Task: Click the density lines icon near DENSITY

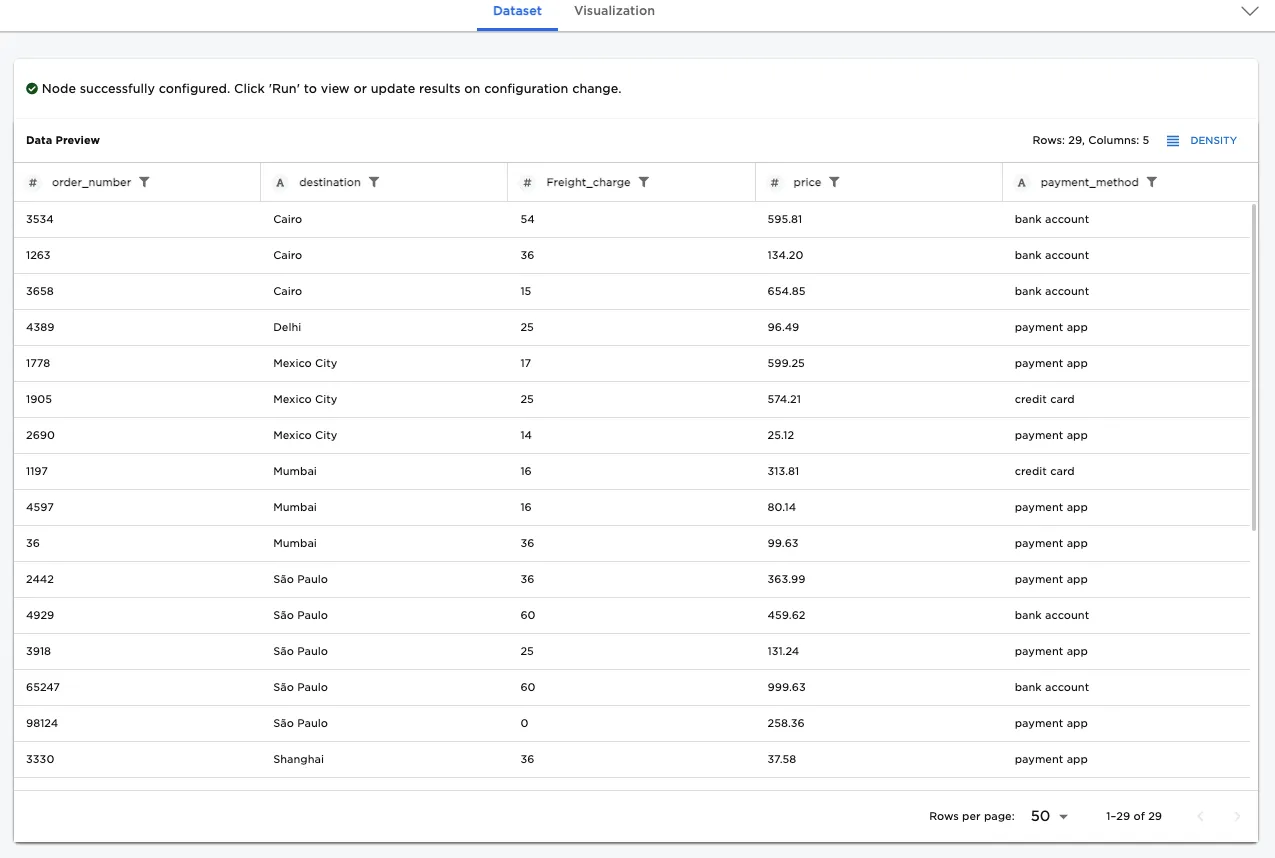Action: pyautogui.click(x=1172, y=140)
